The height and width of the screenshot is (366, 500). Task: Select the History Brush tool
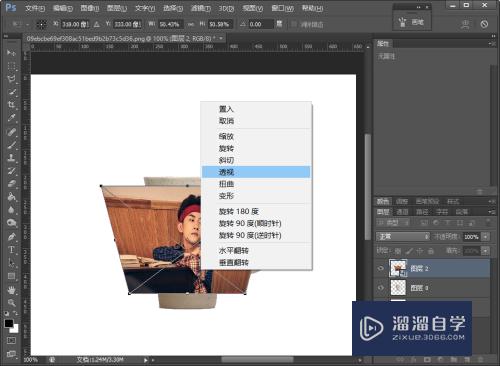11,171
